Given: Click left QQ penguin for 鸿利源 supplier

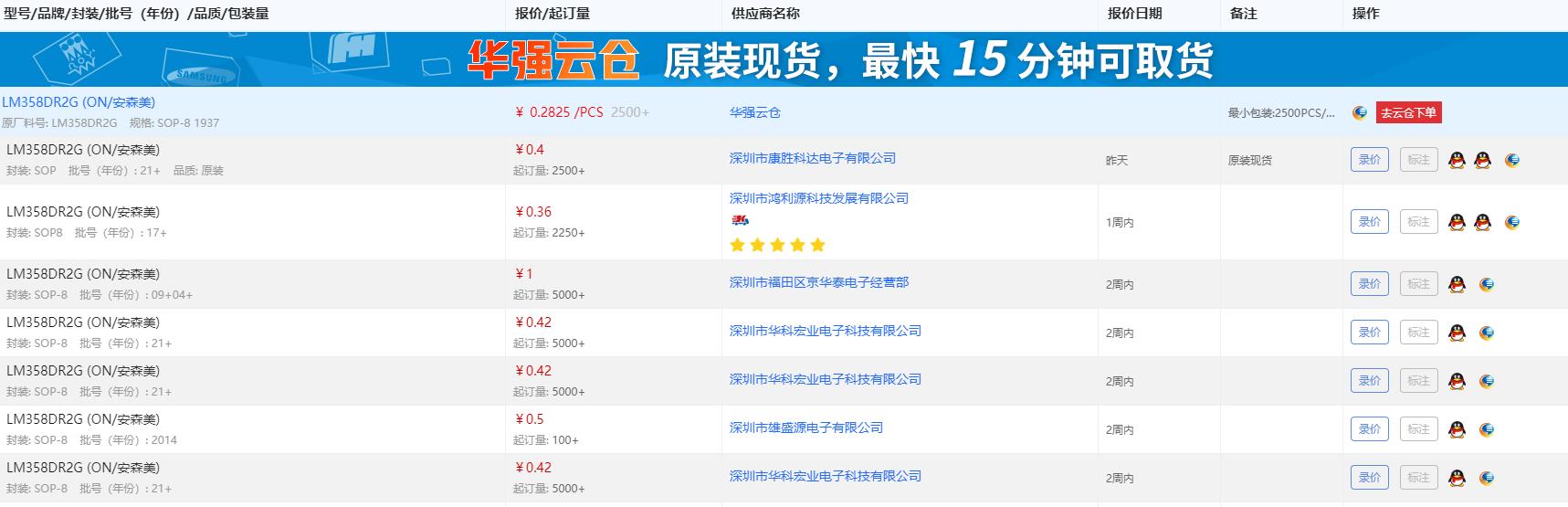Looking at the screenshot, I should 1457,222.
